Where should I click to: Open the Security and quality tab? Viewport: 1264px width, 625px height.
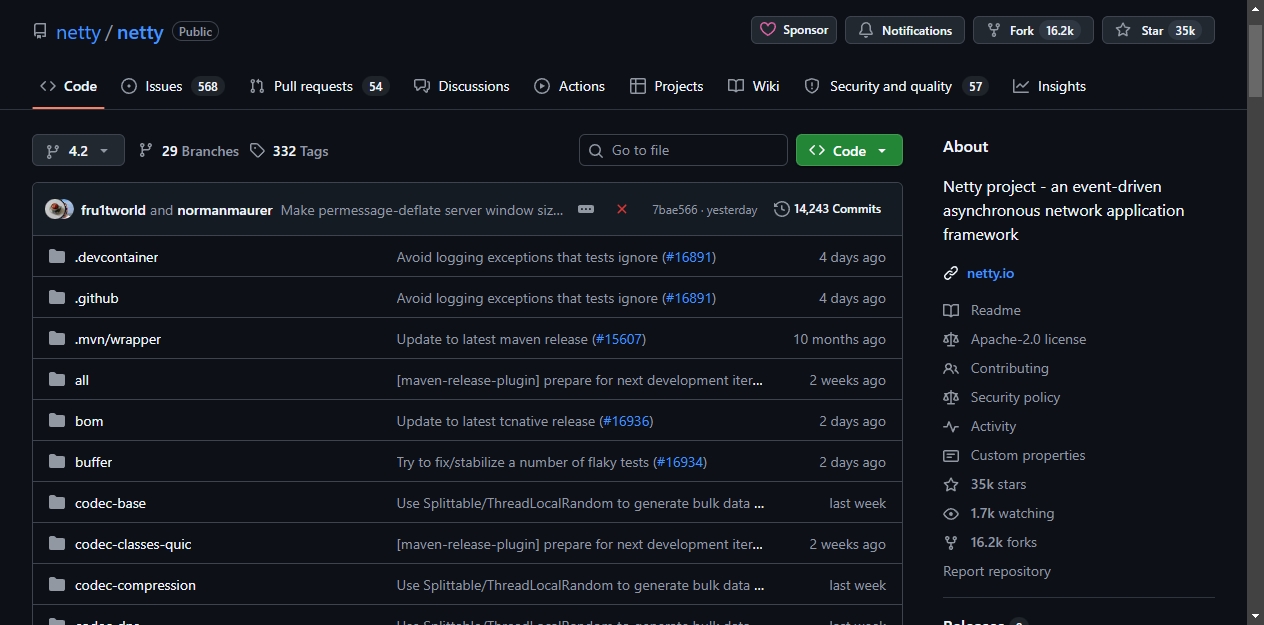point(896,86)
